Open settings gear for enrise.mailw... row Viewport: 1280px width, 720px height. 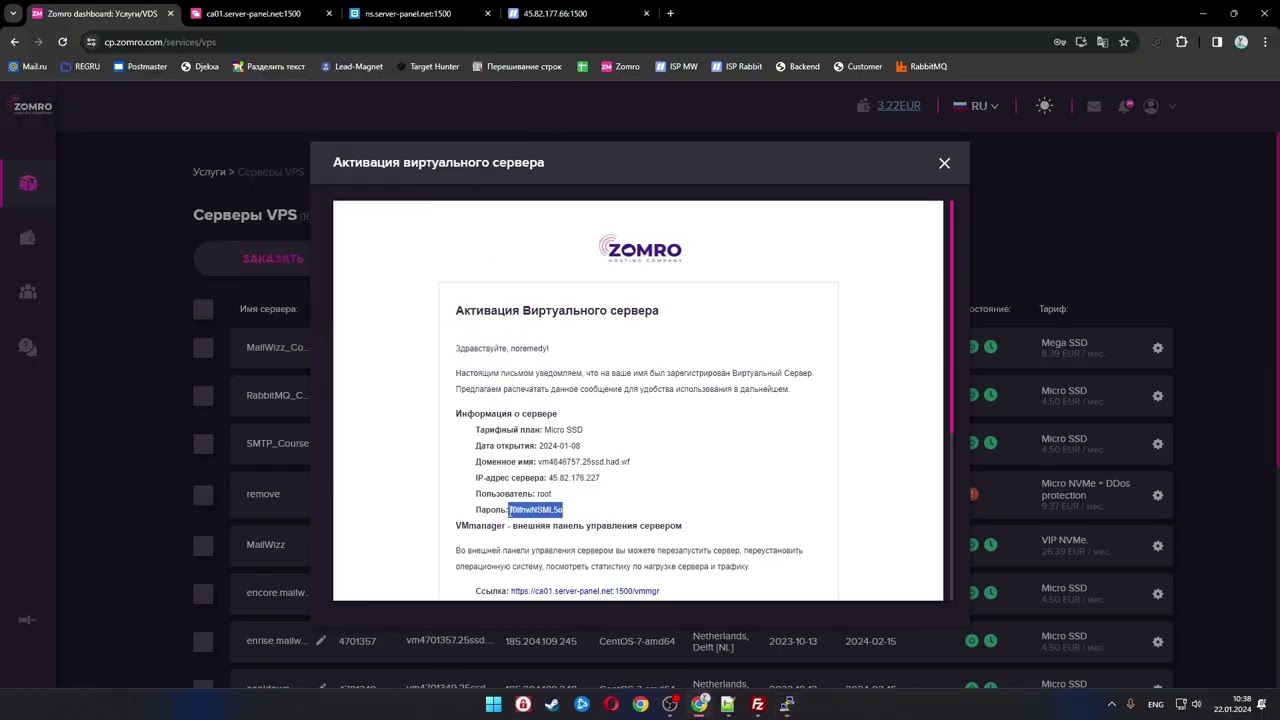[x=1157, y=642]
